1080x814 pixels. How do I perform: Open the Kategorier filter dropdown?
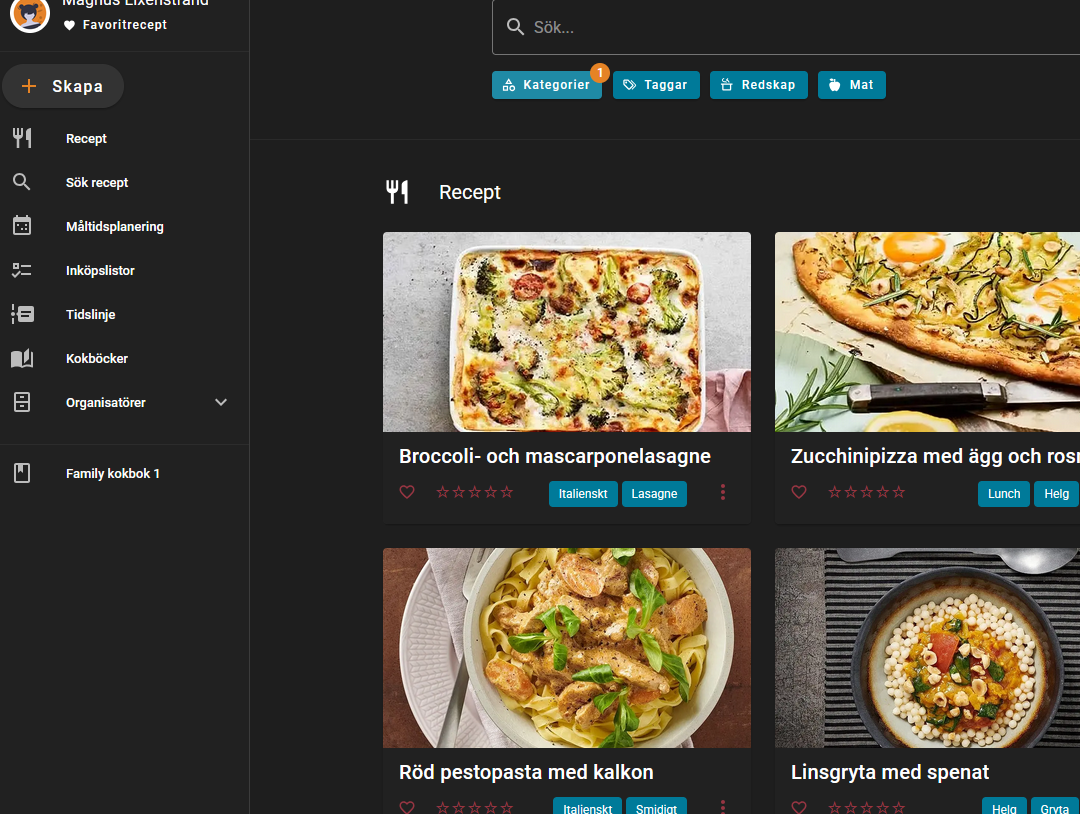[x=547, y=85]
